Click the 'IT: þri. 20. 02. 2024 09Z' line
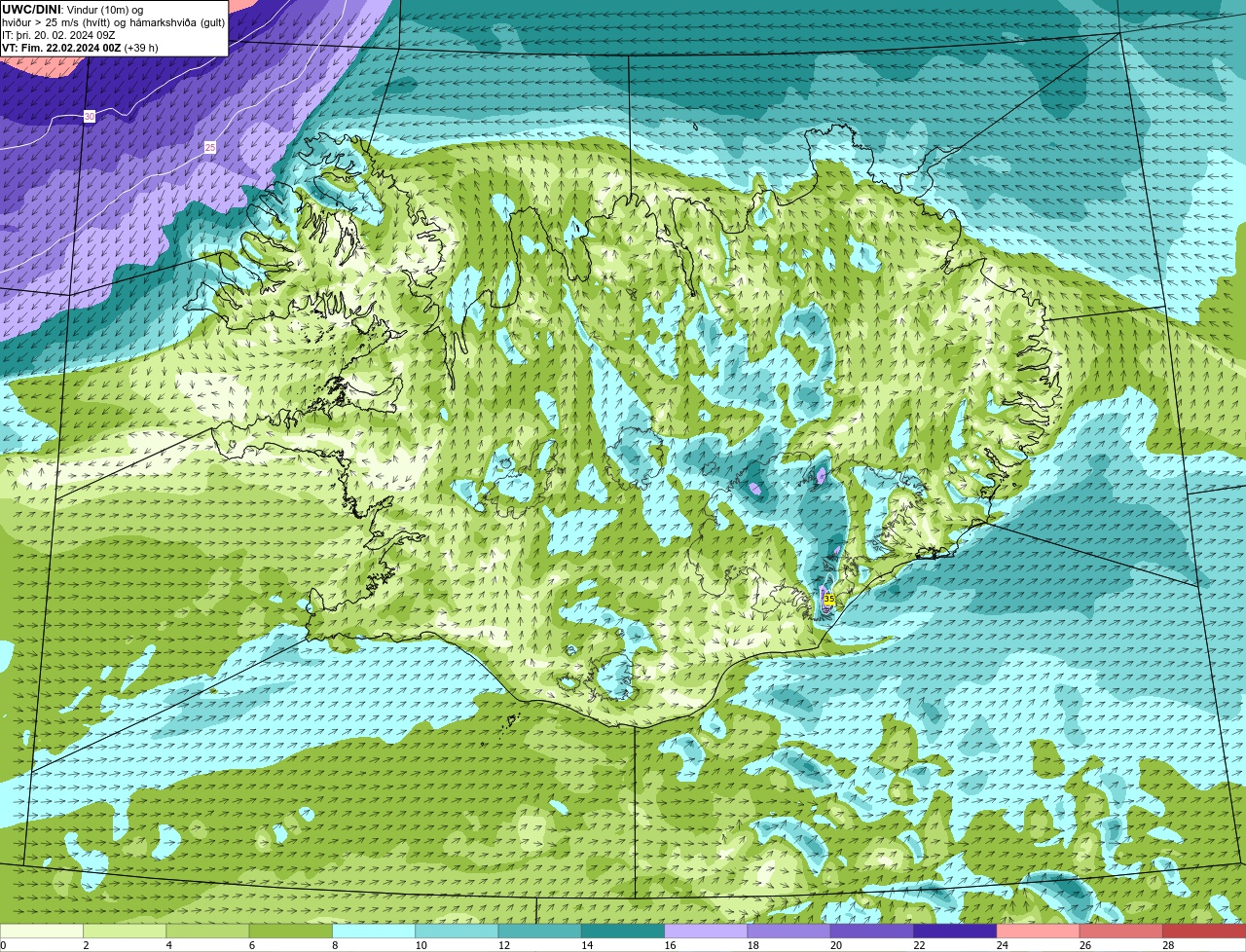This screenshot has height=952, width=1246. [x=58, y=35]
